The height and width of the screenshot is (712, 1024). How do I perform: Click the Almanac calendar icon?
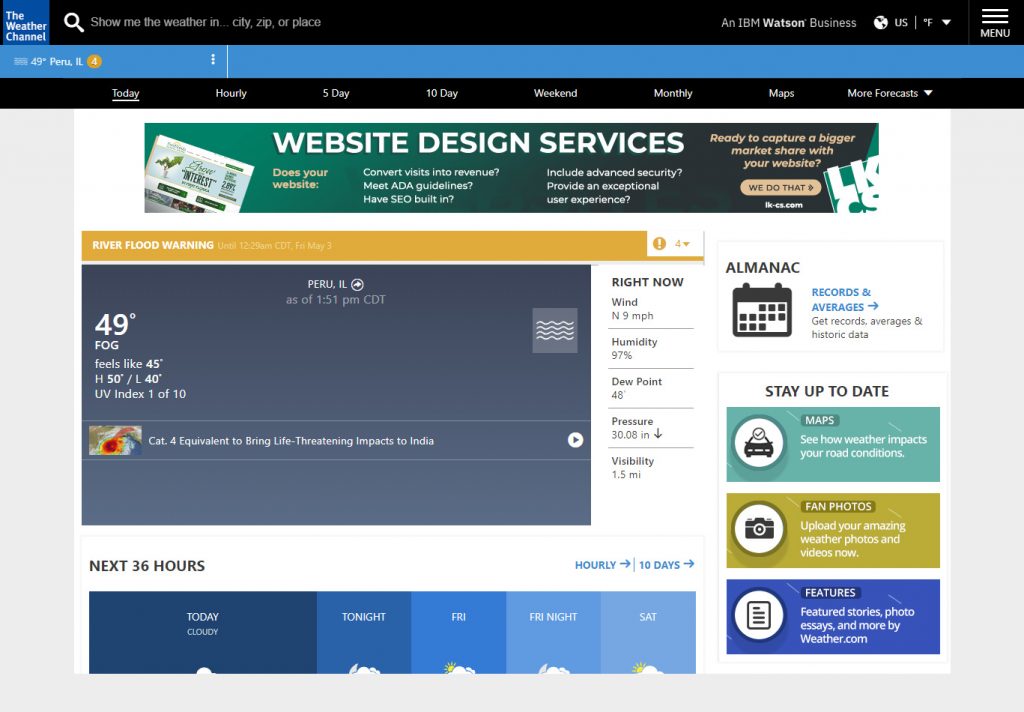point(762,310)
